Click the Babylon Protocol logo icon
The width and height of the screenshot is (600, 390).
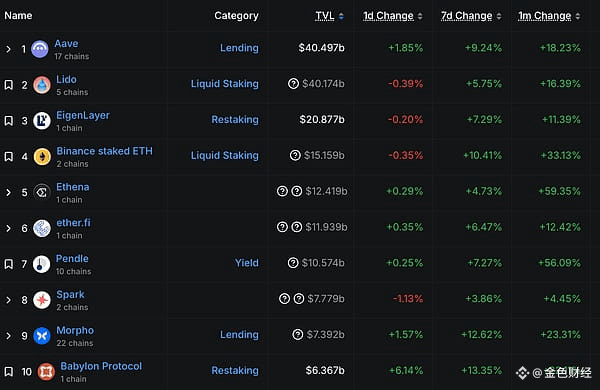click(x=46, y=372)
